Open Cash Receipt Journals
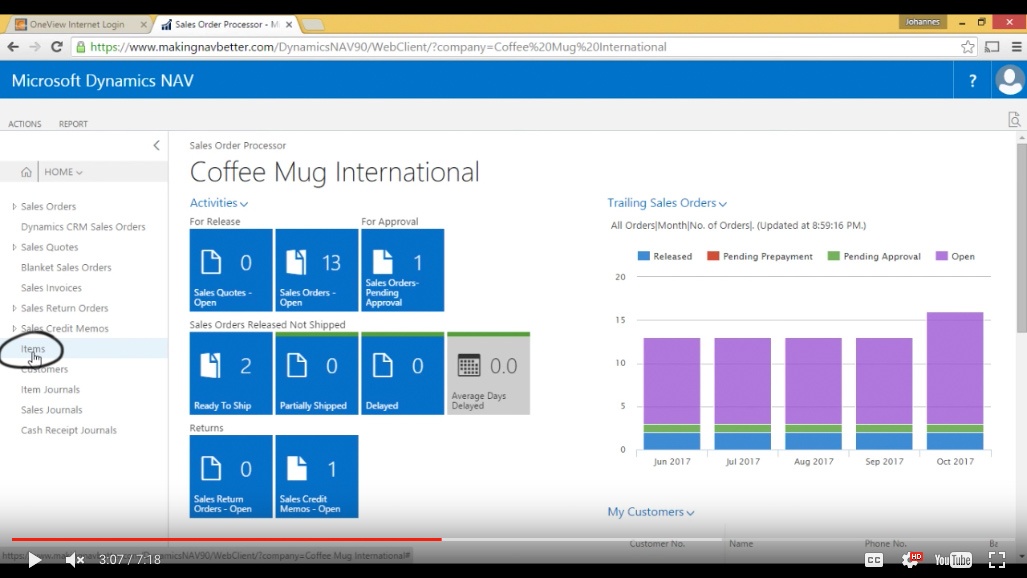This screenshot has width=1027, height=578. 69,430
